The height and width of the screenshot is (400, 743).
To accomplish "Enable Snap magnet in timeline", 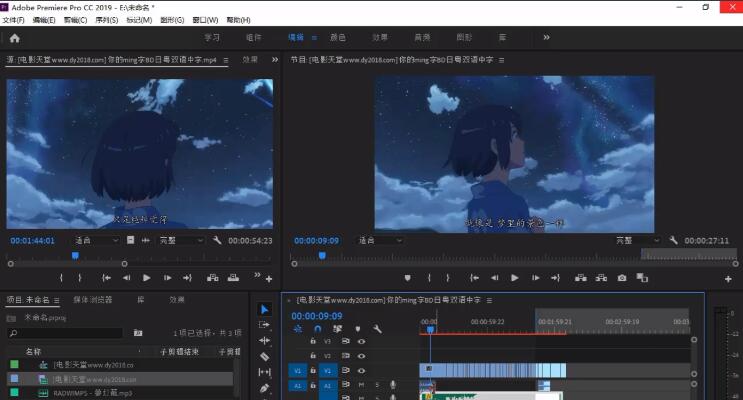I will click(x=318, y=328).
